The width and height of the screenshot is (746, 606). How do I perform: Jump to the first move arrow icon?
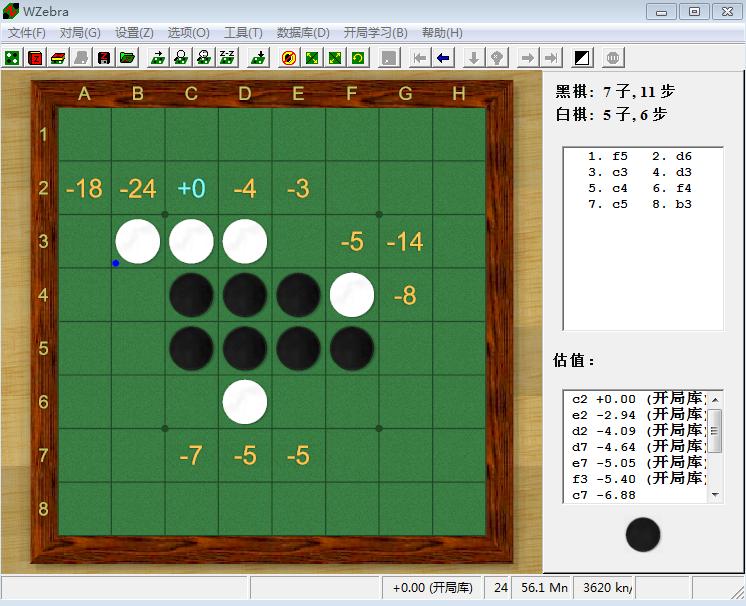[x=420, y=58]
